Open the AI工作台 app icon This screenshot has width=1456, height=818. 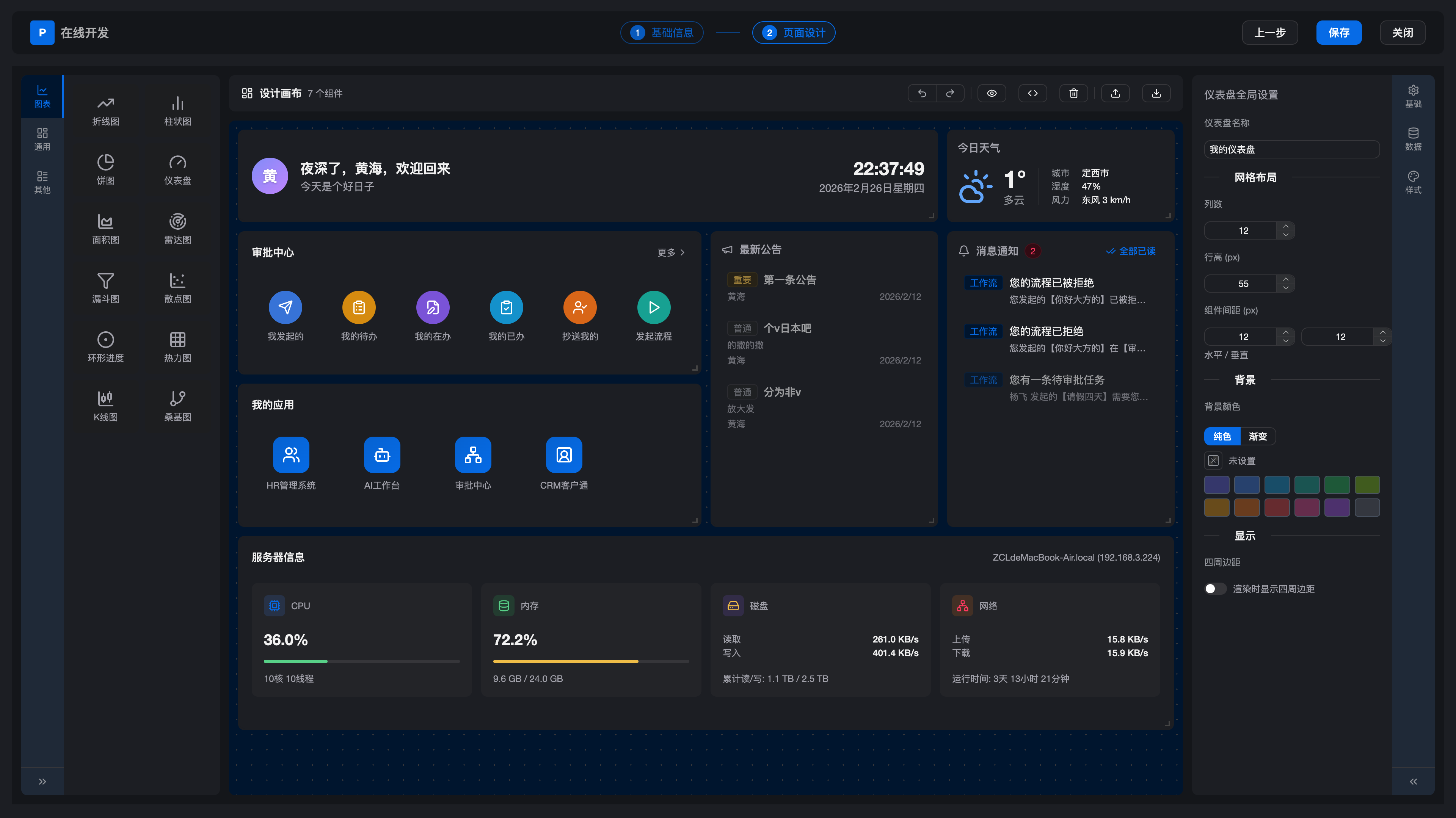pyautogui.click(x=381, y=455)
